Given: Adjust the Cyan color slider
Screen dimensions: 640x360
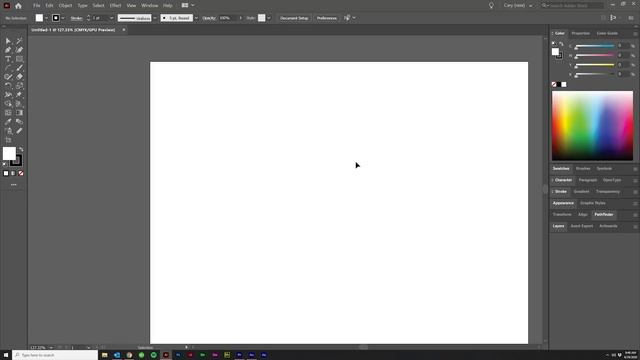Looking at the screenshot, I should (x=595, y=46).
